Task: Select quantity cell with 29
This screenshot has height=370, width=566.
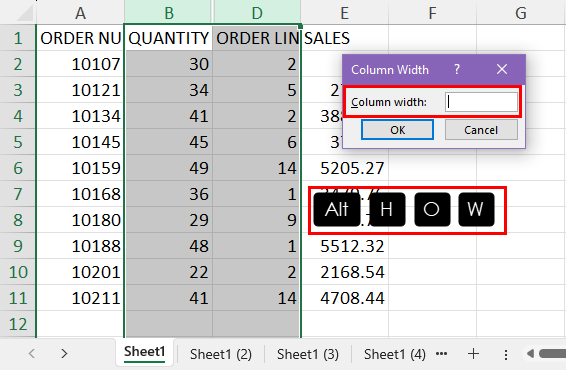Action: pyautogui.click(x=169, y=220)
